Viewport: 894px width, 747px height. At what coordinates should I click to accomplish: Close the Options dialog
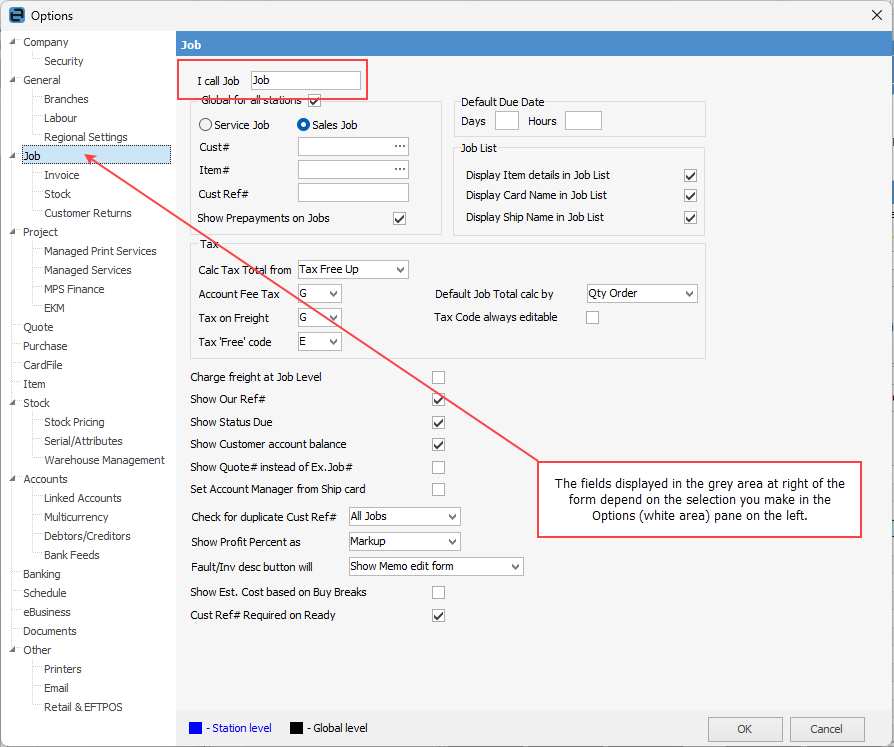tap(877, 15)
